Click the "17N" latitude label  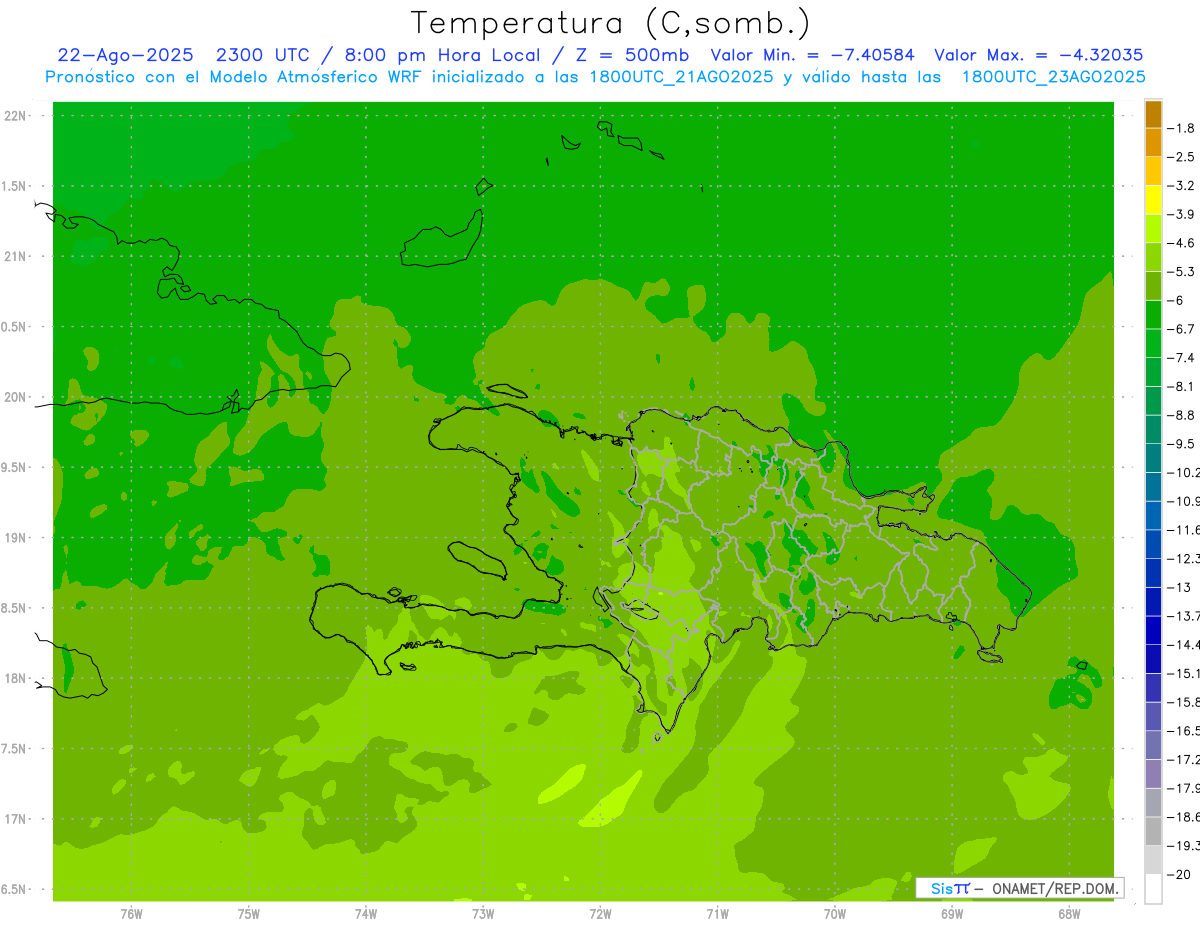[15, 819]
